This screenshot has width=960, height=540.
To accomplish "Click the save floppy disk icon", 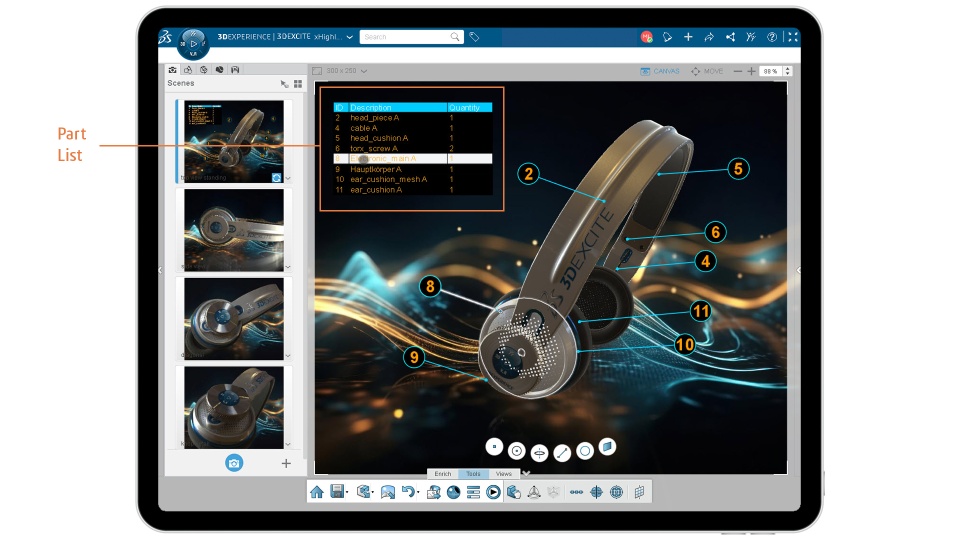I will (x=337, y=492).
